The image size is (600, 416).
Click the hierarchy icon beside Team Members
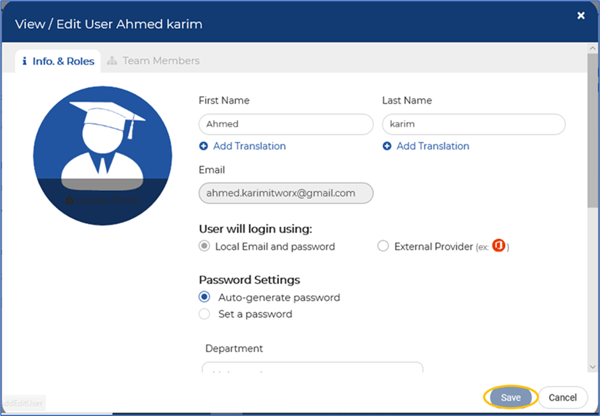pyautogui.click(x=112, y=61)
